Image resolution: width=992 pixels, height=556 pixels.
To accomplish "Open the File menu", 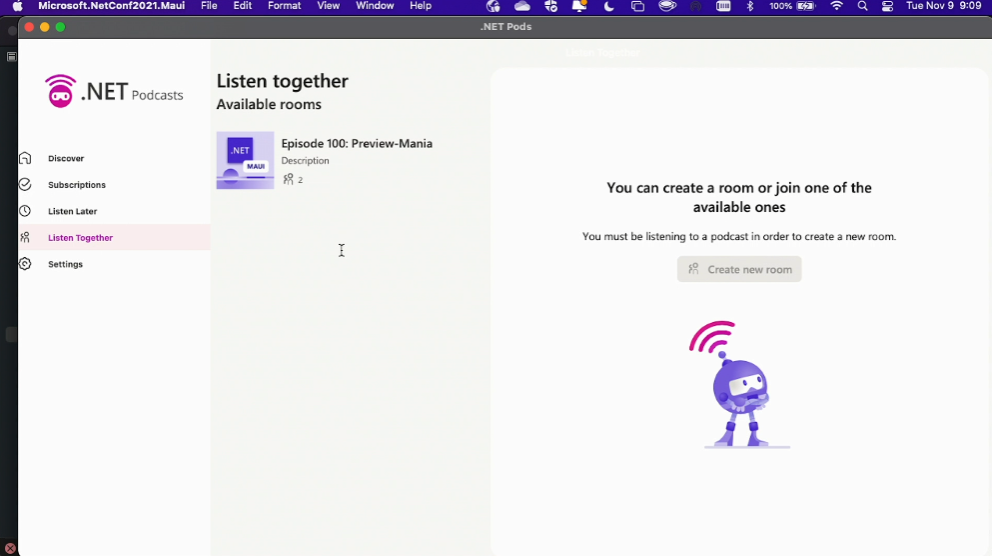I will point(209,6).
